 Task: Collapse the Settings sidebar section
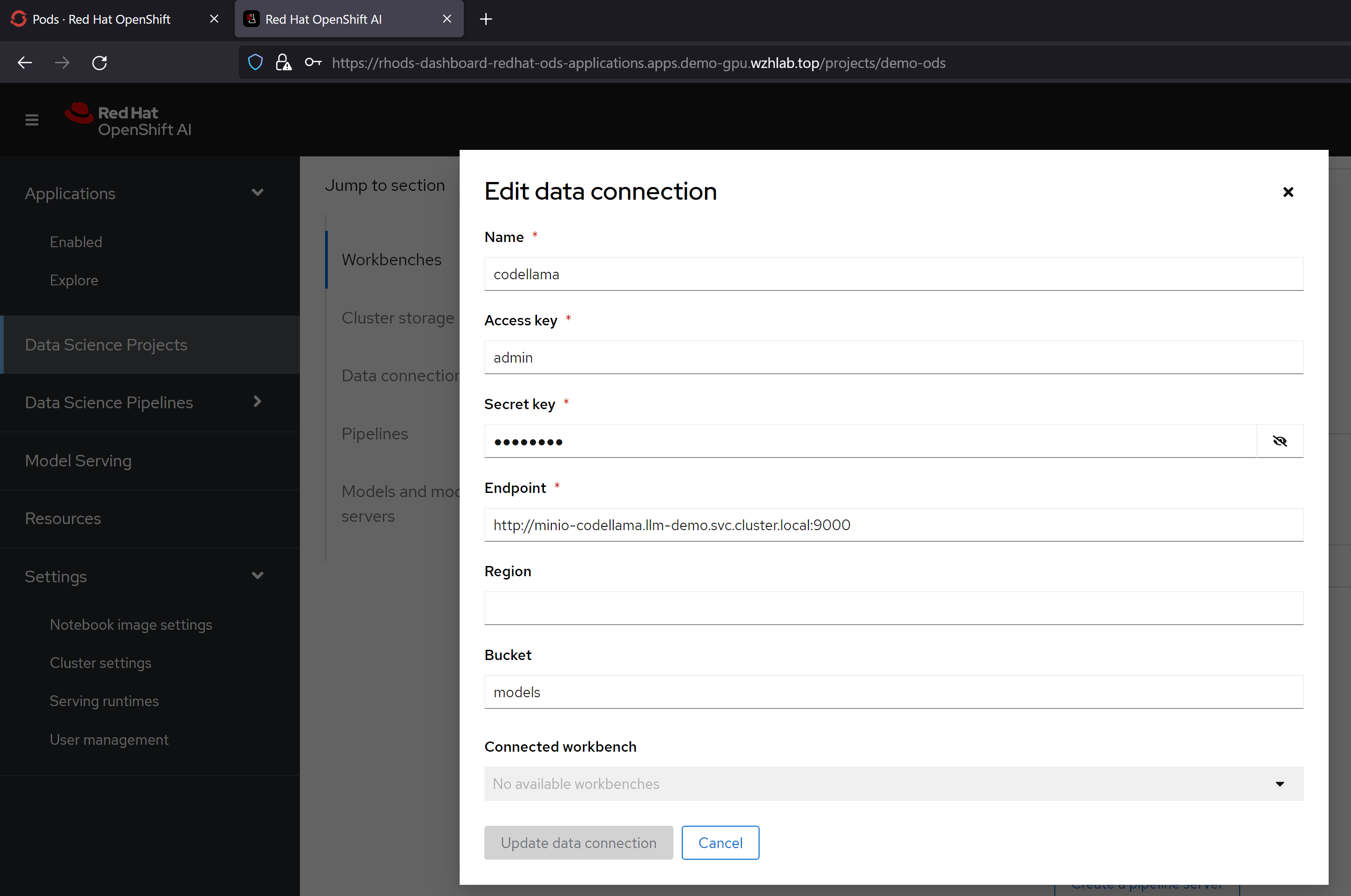click(257, 576)
